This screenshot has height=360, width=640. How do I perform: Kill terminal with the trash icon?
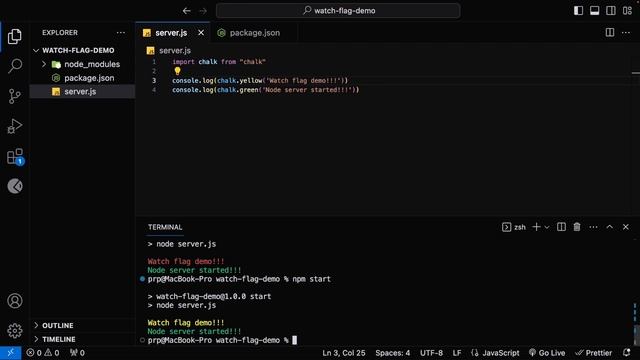point(577,227)
